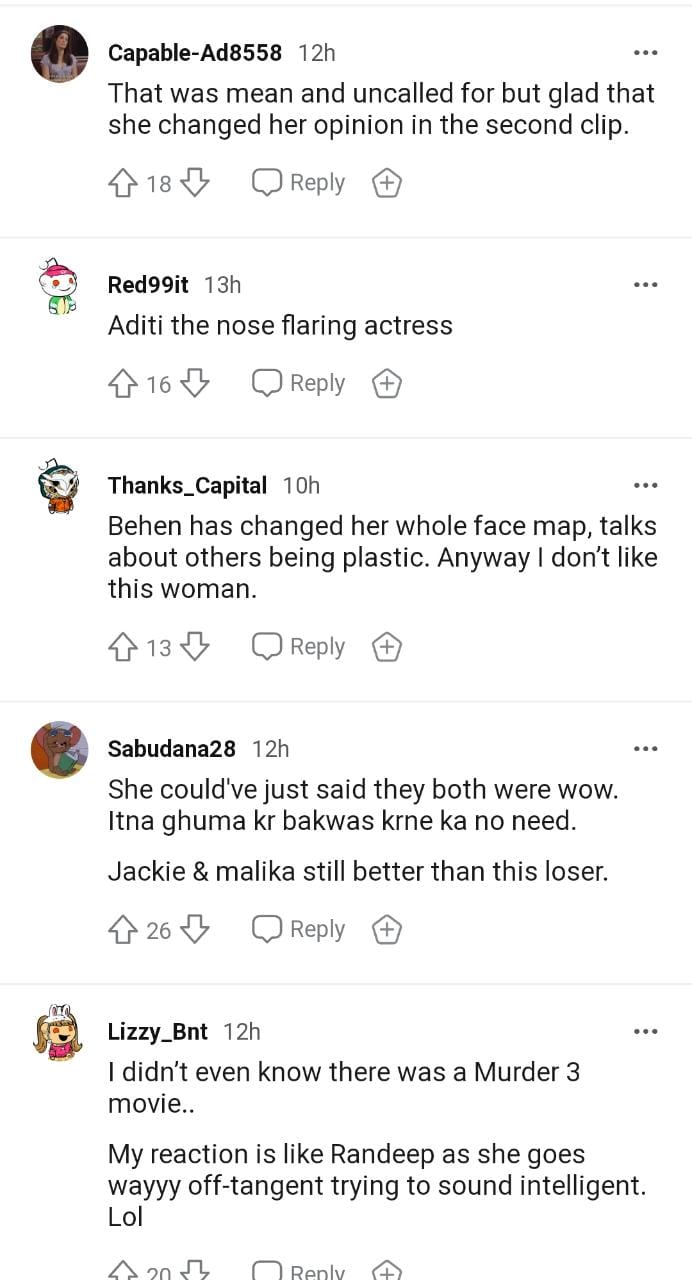Open more options for Red99it's comment
The width and height of the screenshot is (692, 1280).
pos(645,285)
